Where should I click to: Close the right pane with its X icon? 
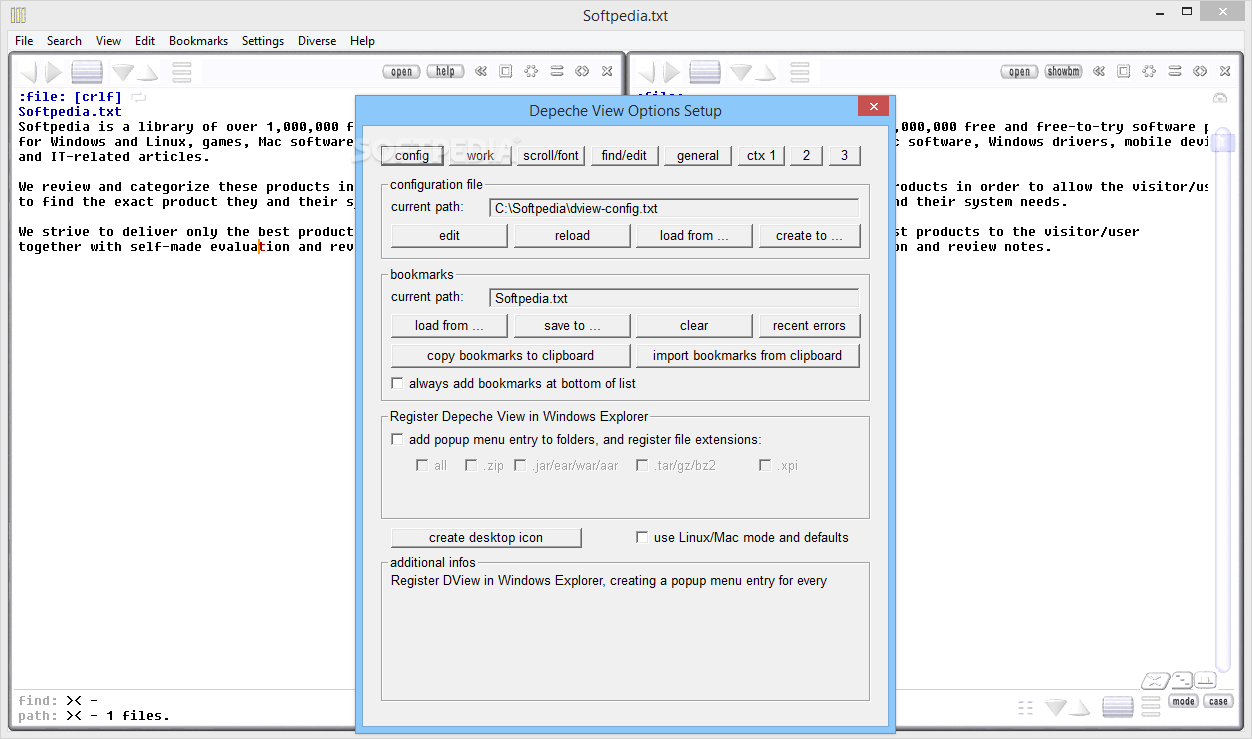pyautogui.click(x=1225, y=71)
